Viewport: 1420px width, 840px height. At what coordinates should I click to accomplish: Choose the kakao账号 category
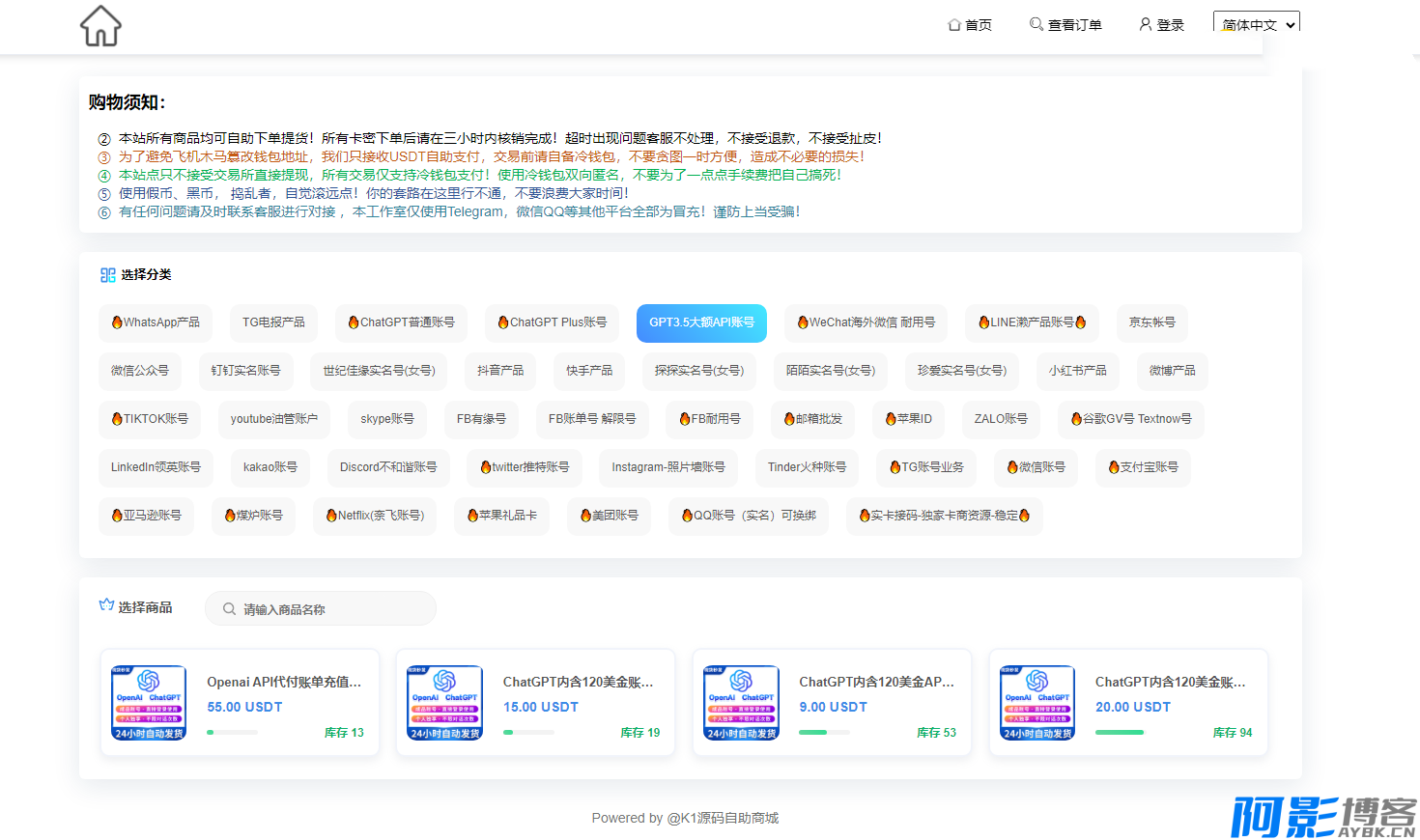point(270,467)
